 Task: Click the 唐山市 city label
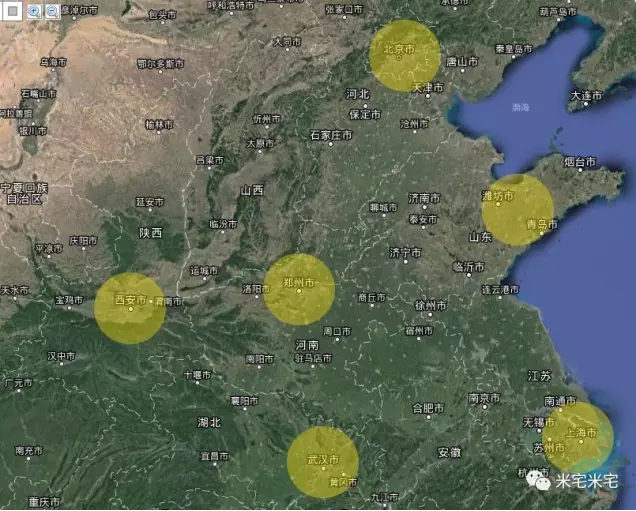(x=462, y=62)
